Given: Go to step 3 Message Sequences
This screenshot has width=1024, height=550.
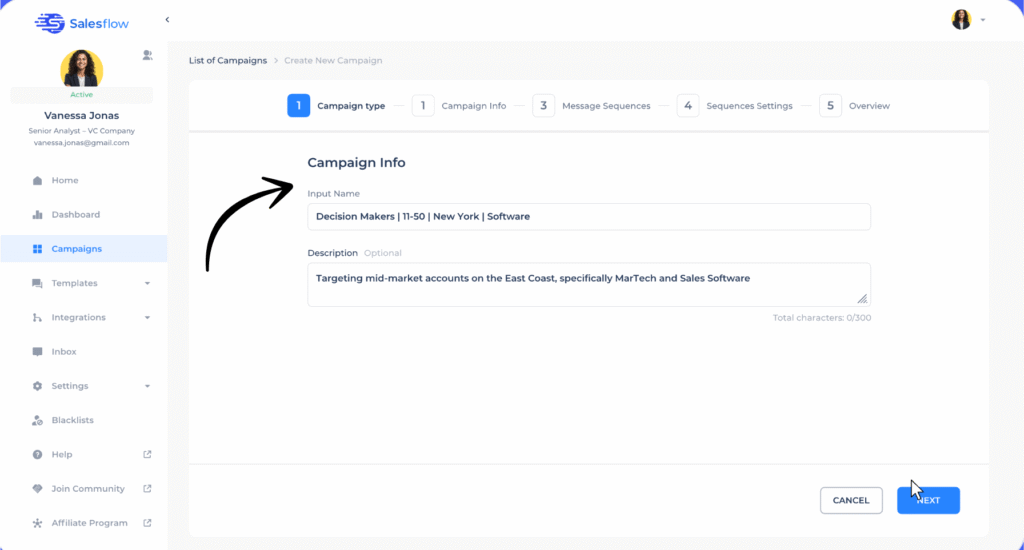Looking at the screenshot, I should coord(593,106).
